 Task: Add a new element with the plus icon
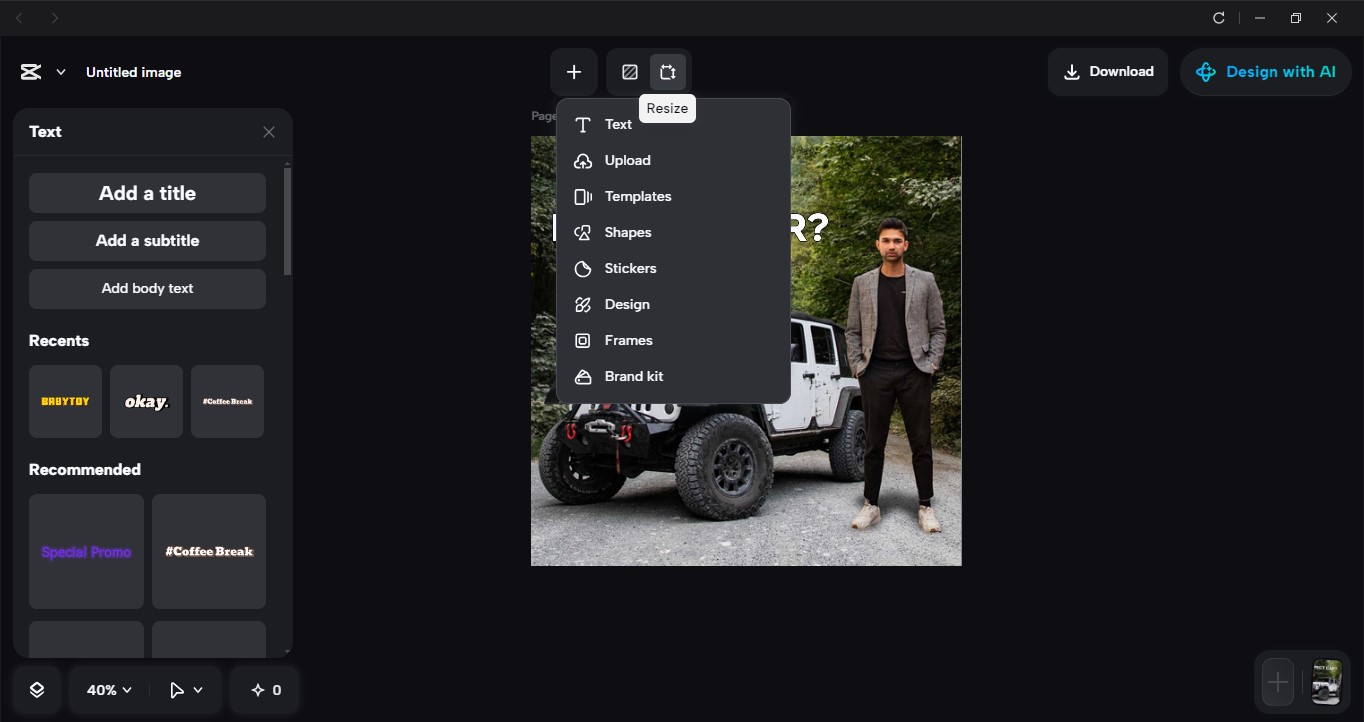pos(574,71)
